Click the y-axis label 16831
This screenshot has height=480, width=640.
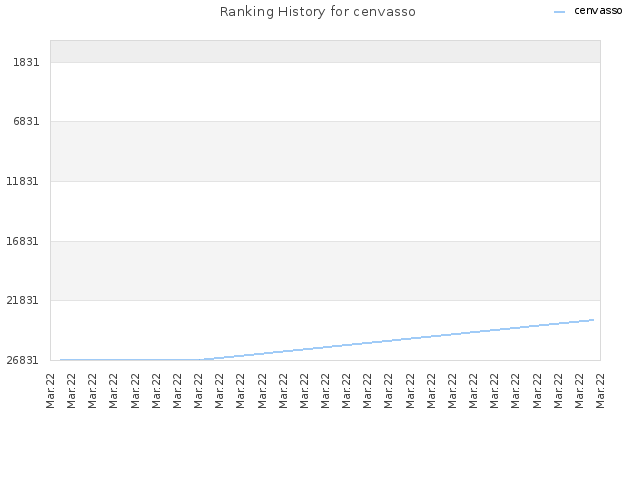pos(22,241)
